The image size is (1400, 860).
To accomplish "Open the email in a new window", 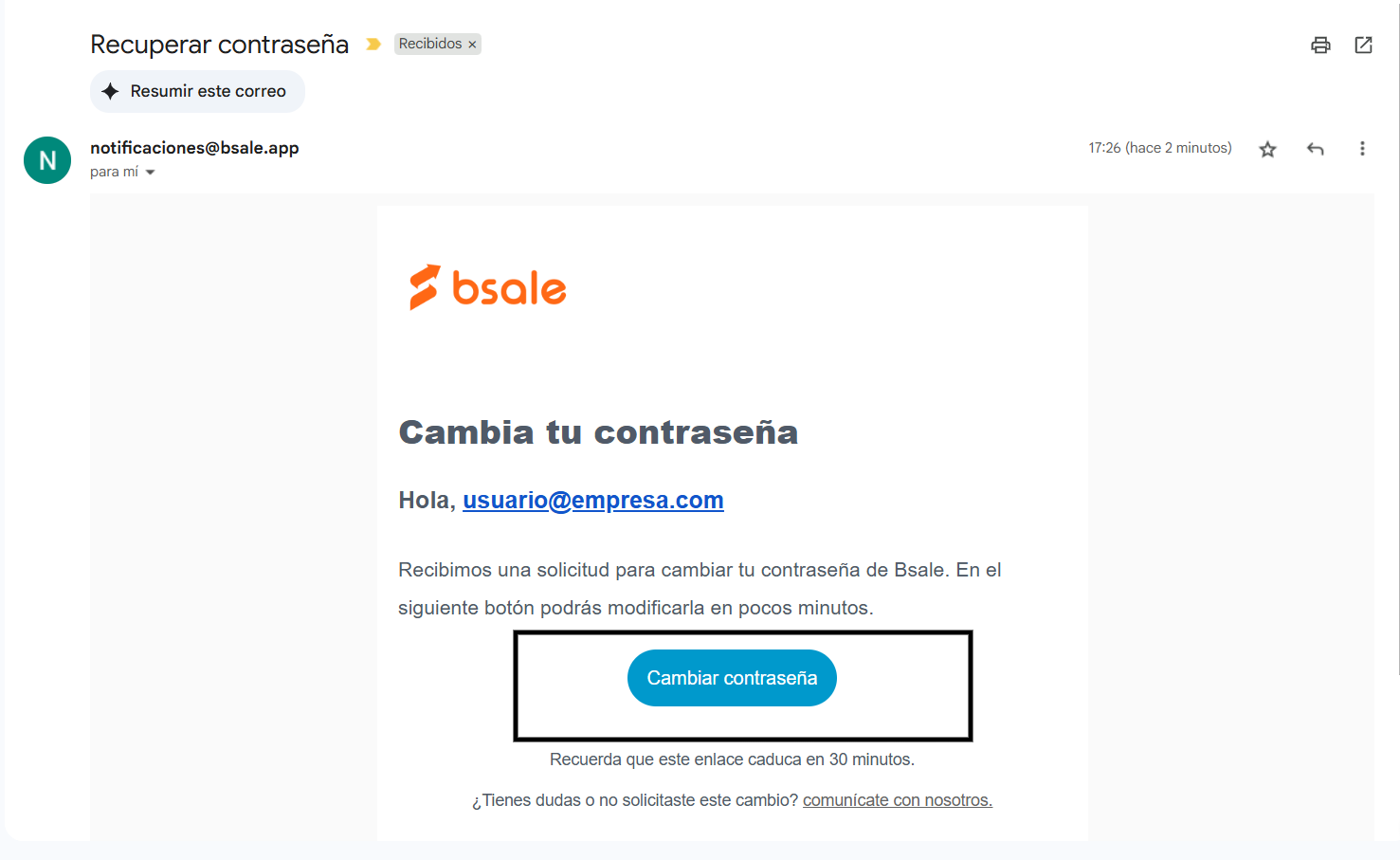I will tap(1363, 45).
